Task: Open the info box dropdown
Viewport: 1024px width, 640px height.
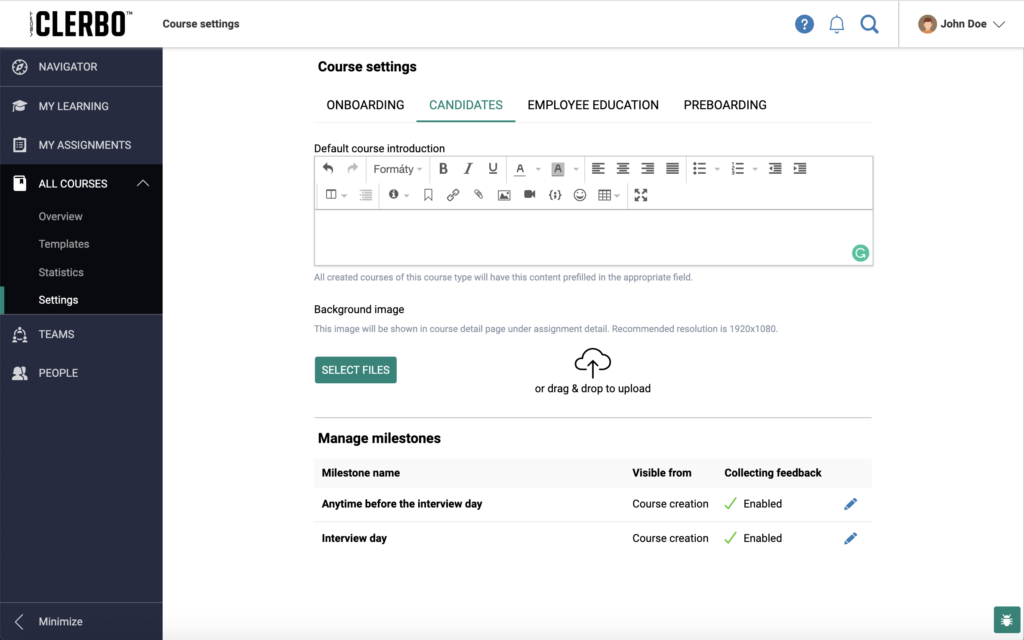Action: (398, 195)
